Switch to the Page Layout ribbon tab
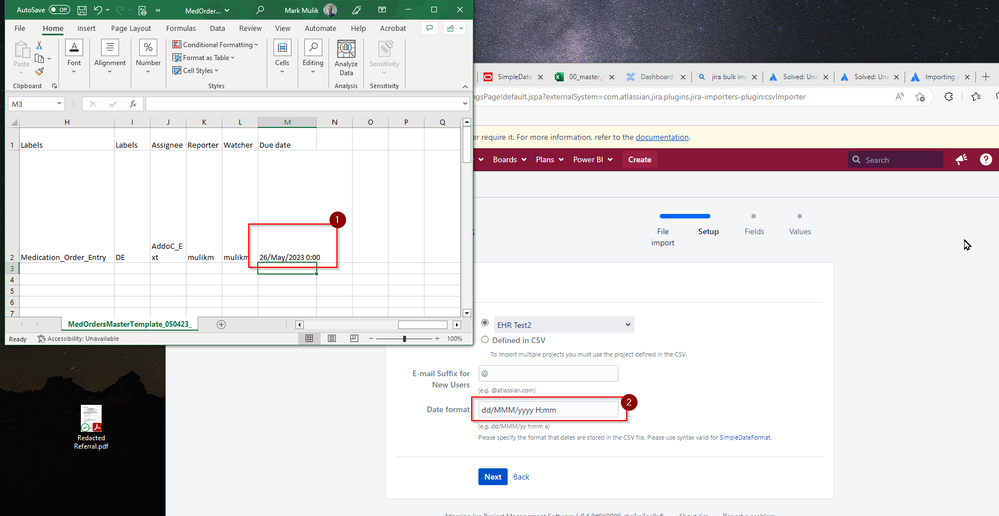Screen dimensions: 999x516 (131, 29)
